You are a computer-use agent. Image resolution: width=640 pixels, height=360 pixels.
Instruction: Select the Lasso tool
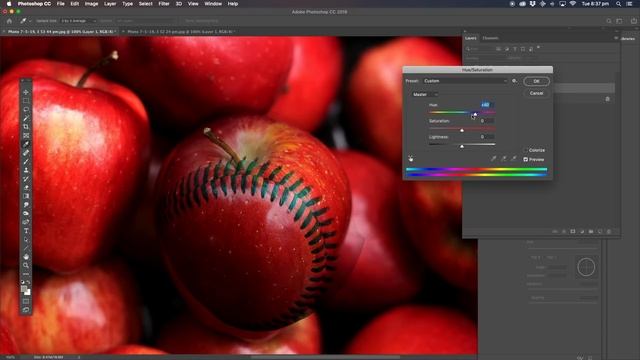26,109
